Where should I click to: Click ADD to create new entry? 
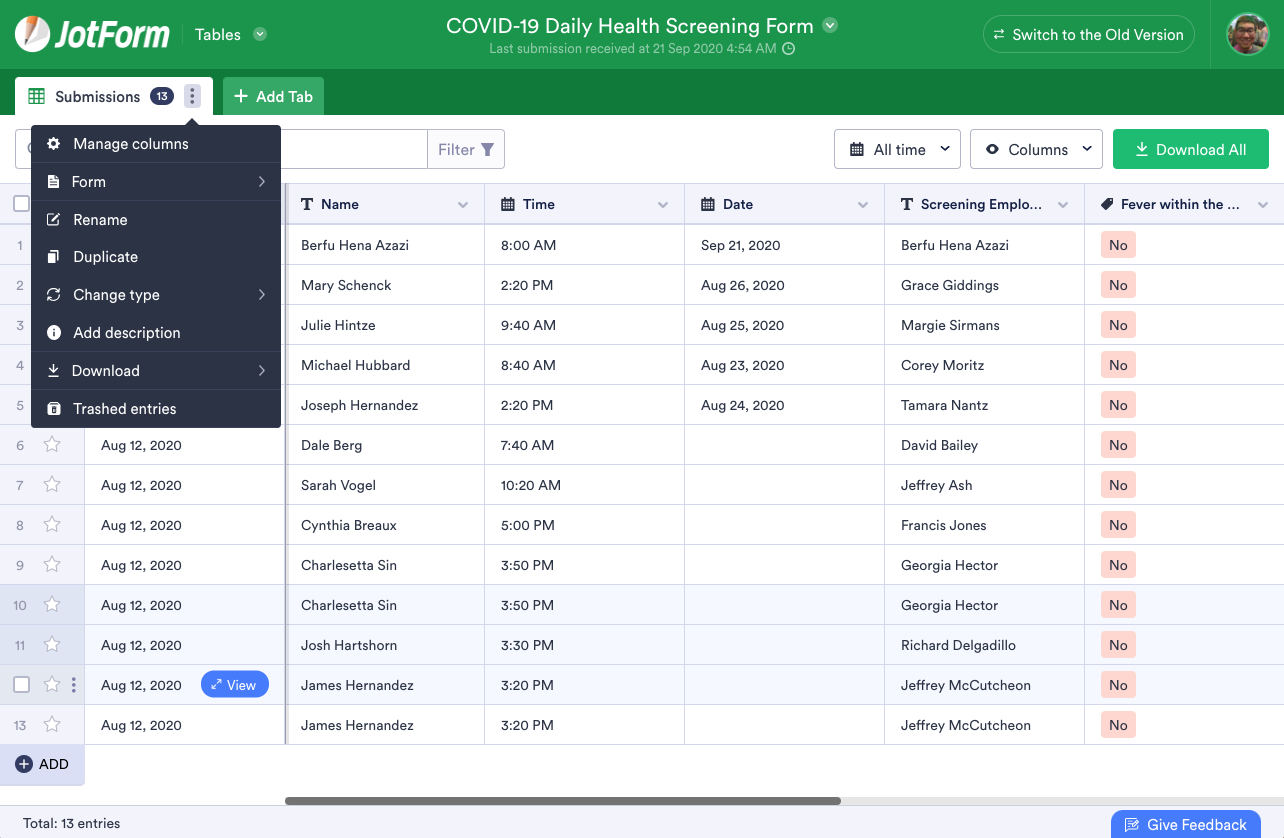coord(42,764)
